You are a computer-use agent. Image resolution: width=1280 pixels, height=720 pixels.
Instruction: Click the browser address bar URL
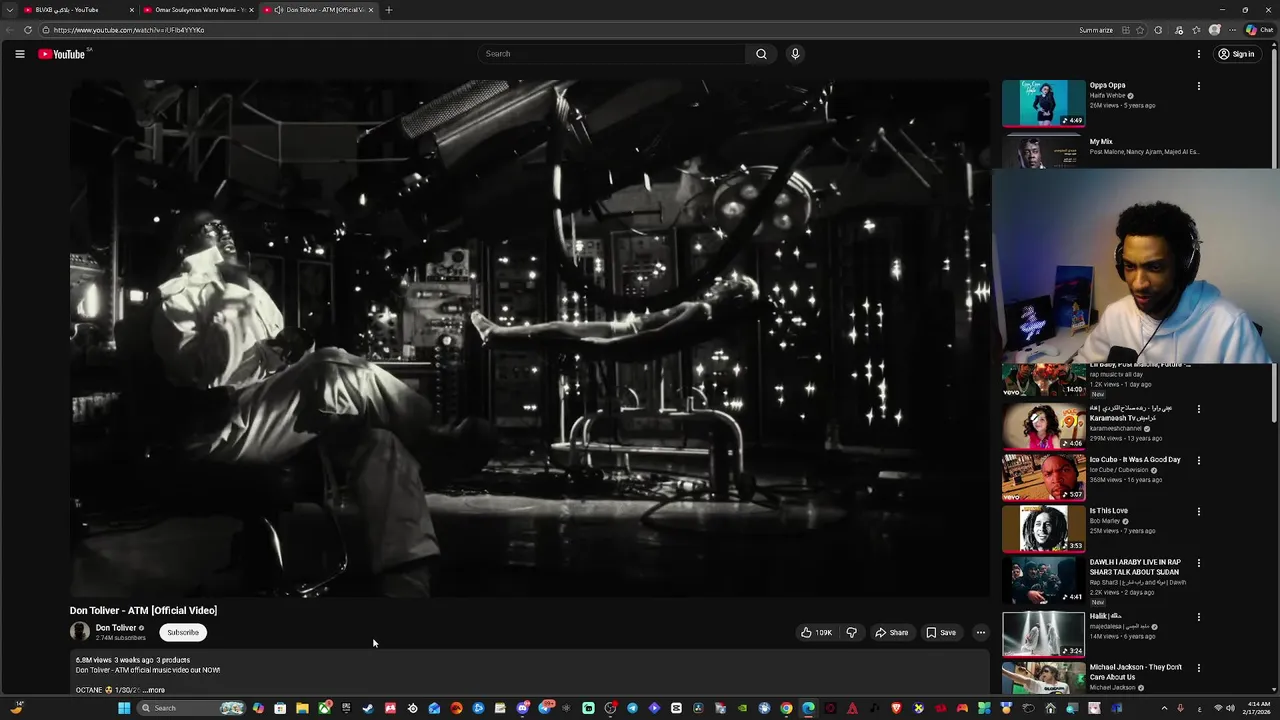tap(129, 30)
